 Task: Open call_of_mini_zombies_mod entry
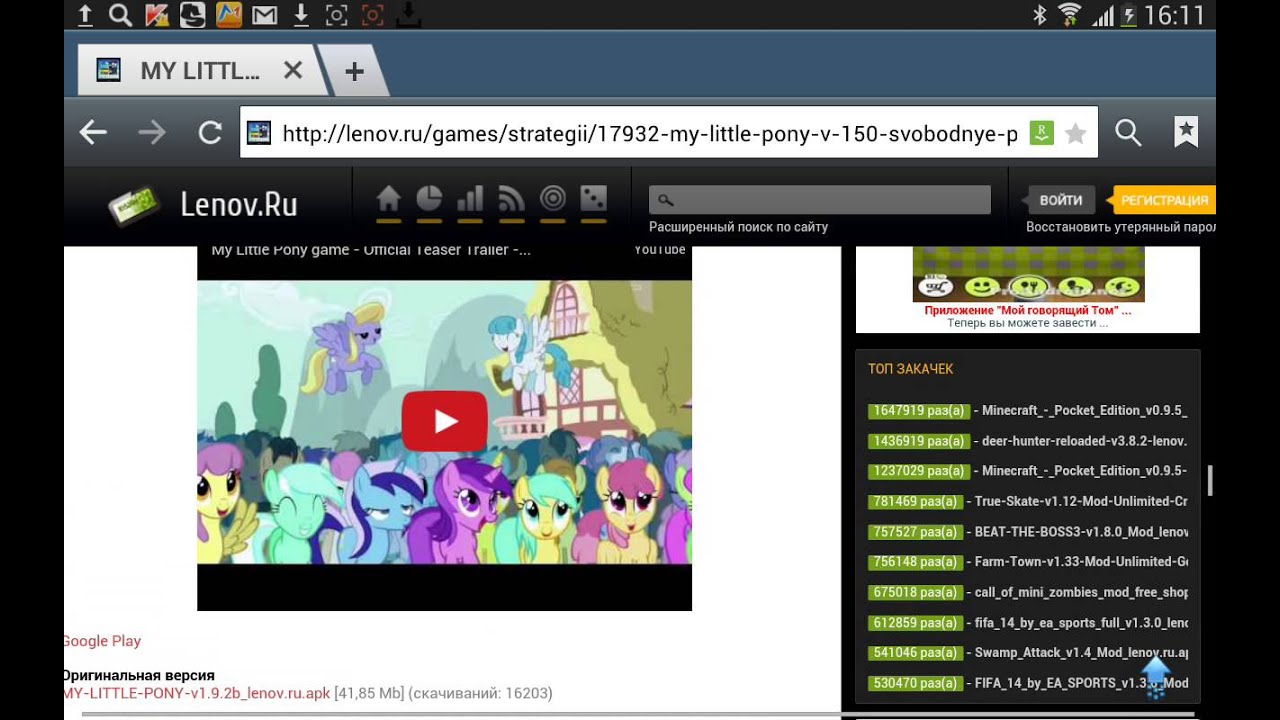click(1028, 593)
